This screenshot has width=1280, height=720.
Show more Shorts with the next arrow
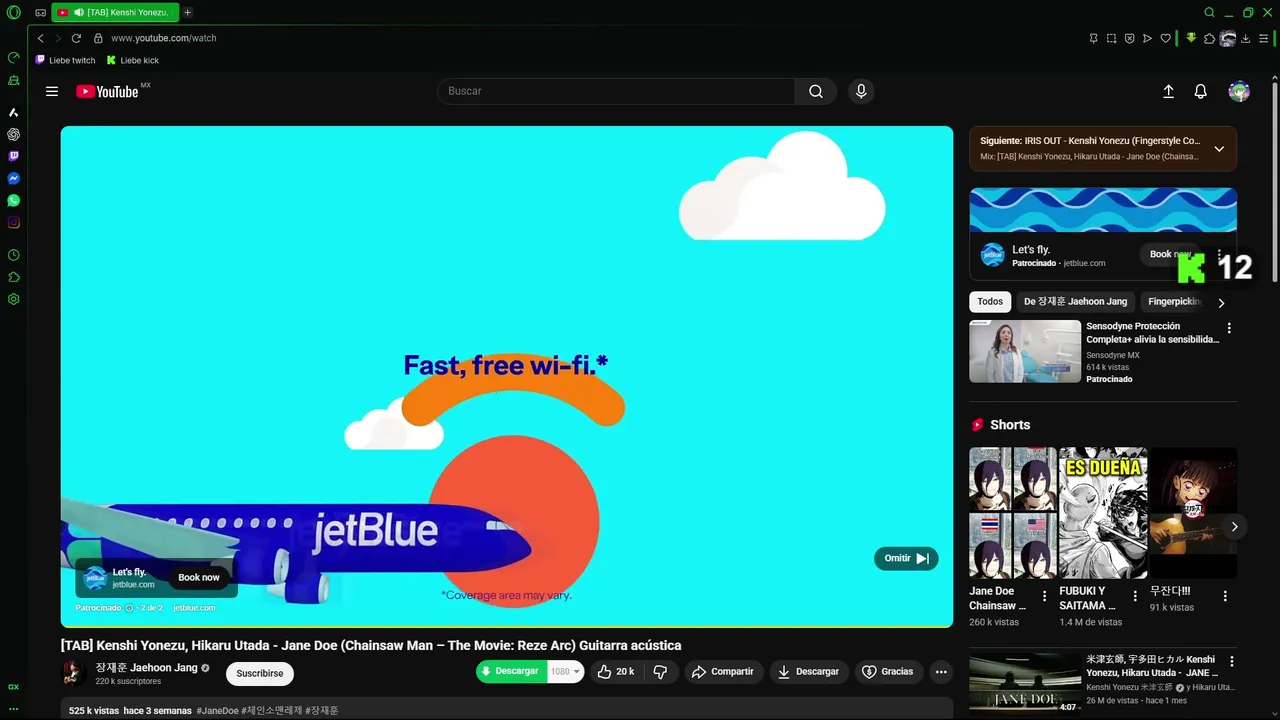point(1234,526)
